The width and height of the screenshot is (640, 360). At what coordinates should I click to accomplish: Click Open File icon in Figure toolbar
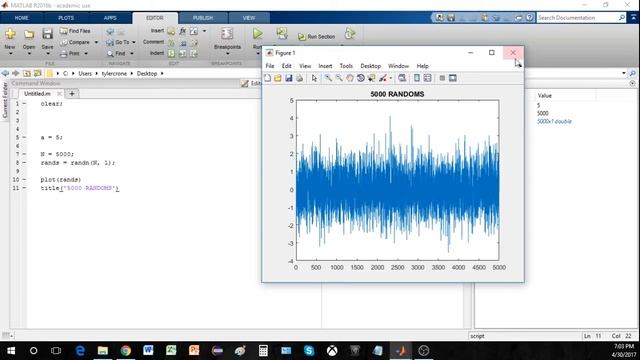pyautogui.click(x=278, y=78)
